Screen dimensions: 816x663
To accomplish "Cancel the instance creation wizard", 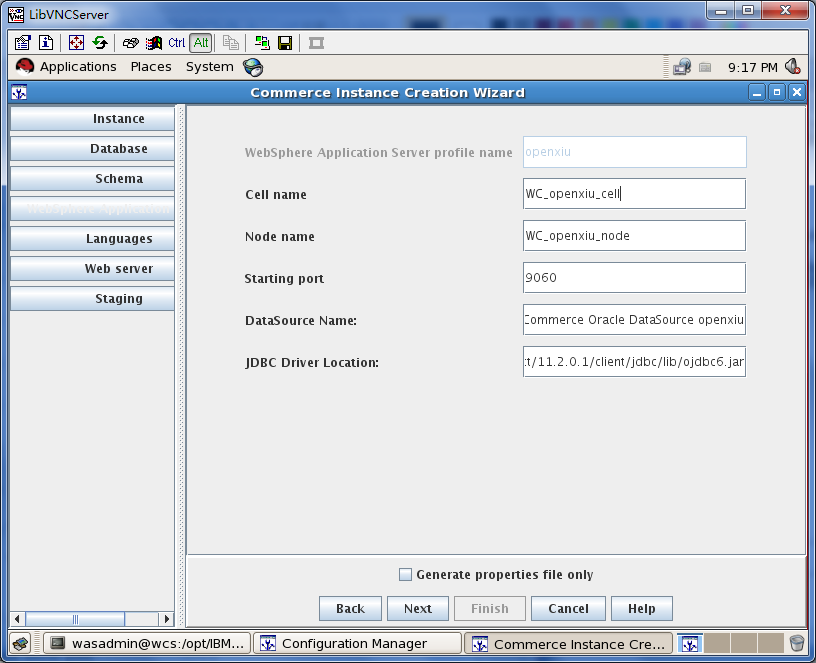I will click(568, 608).
